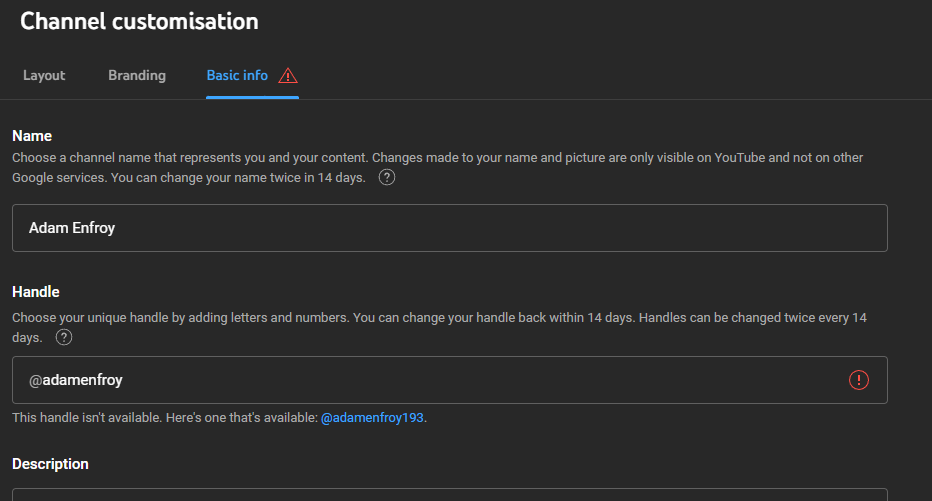The height and width of the screenshot is (501, 932).
Task: Choose suggested handle @adamenfroy193
Action: (372, 418)
